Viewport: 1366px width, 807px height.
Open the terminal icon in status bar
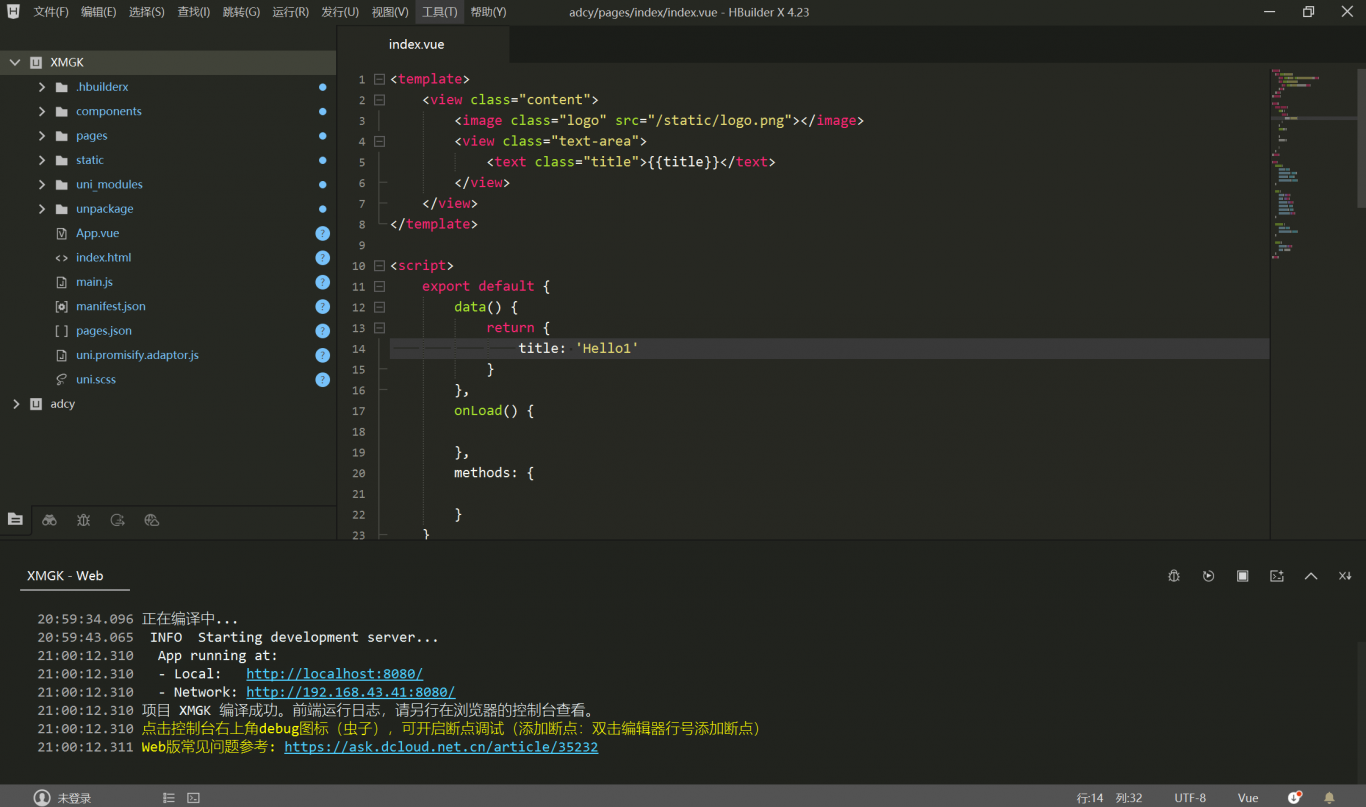click(x=193, y=798)
